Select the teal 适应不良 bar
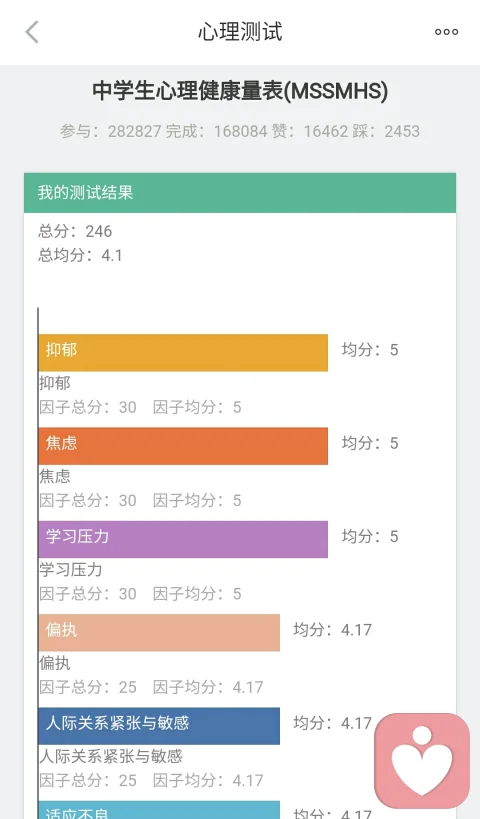This screenshot has height=819, width=480. click(159, 810)
